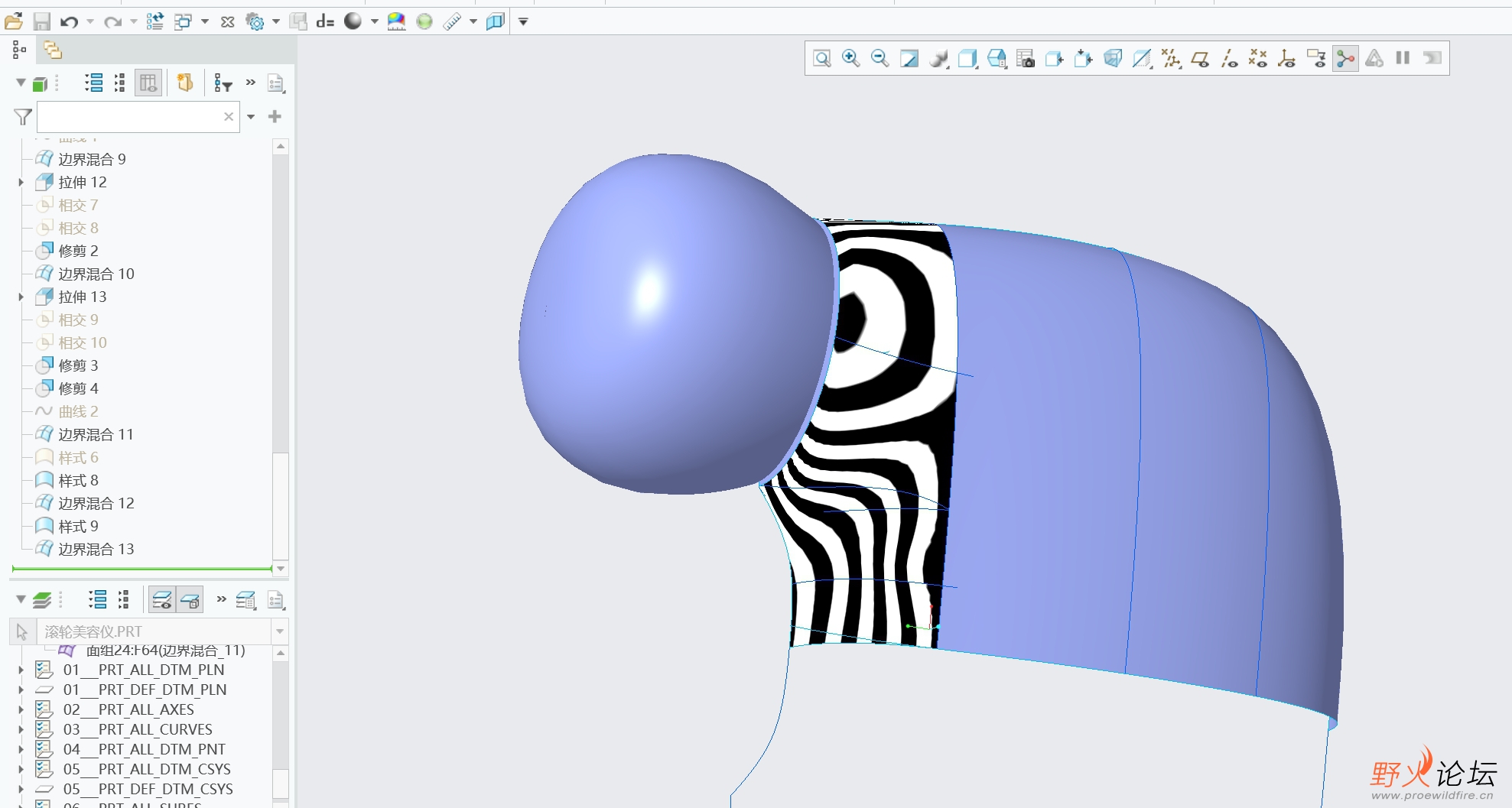This screenshot has width=1512, height=808.
Task: Clear the model tree search field
Action: click(228, 117)
